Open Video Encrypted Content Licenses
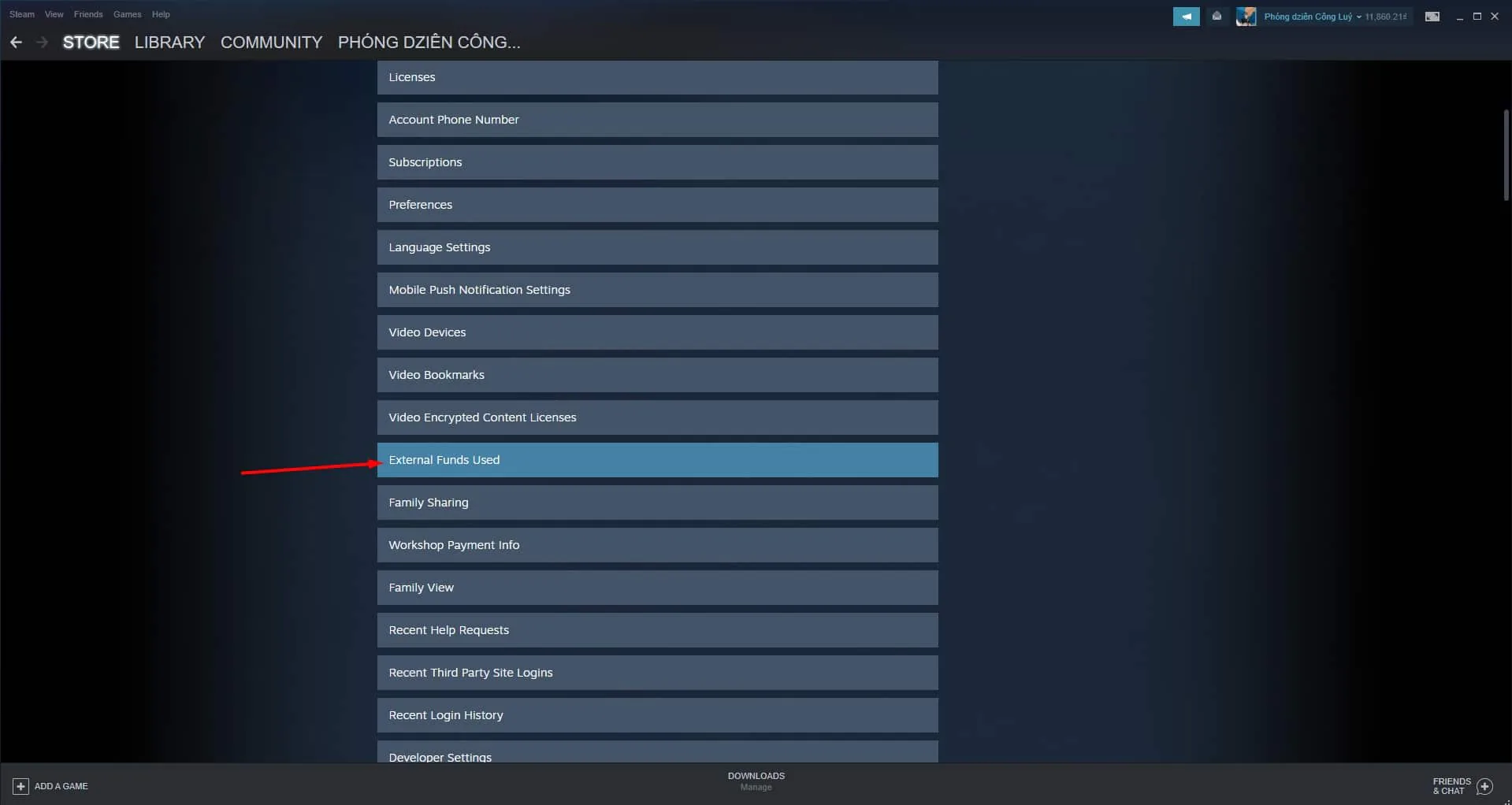The width and height of the screenshot is (1512, 805). click(x=657, y=417)
